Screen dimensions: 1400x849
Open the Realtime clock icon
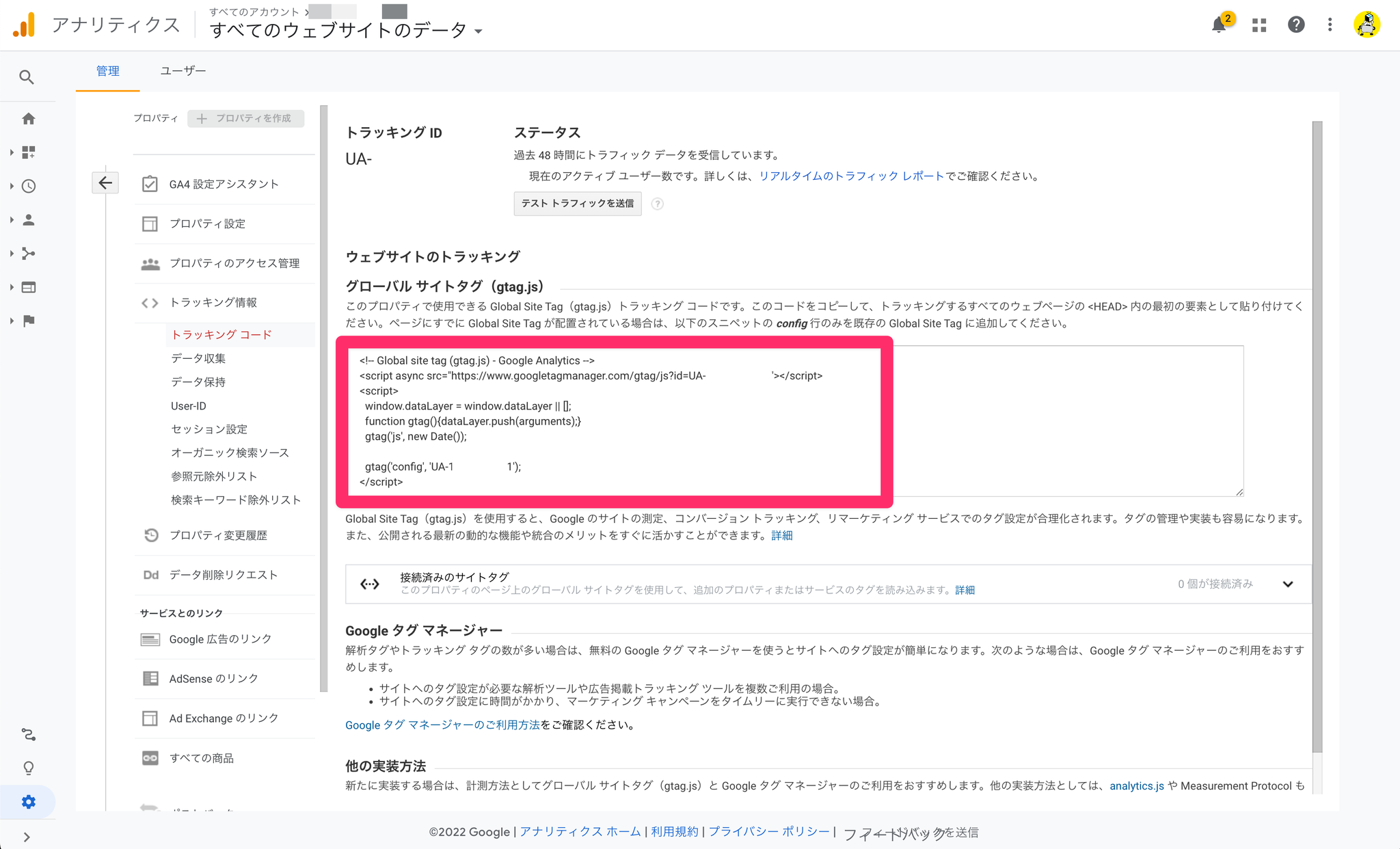29,186
